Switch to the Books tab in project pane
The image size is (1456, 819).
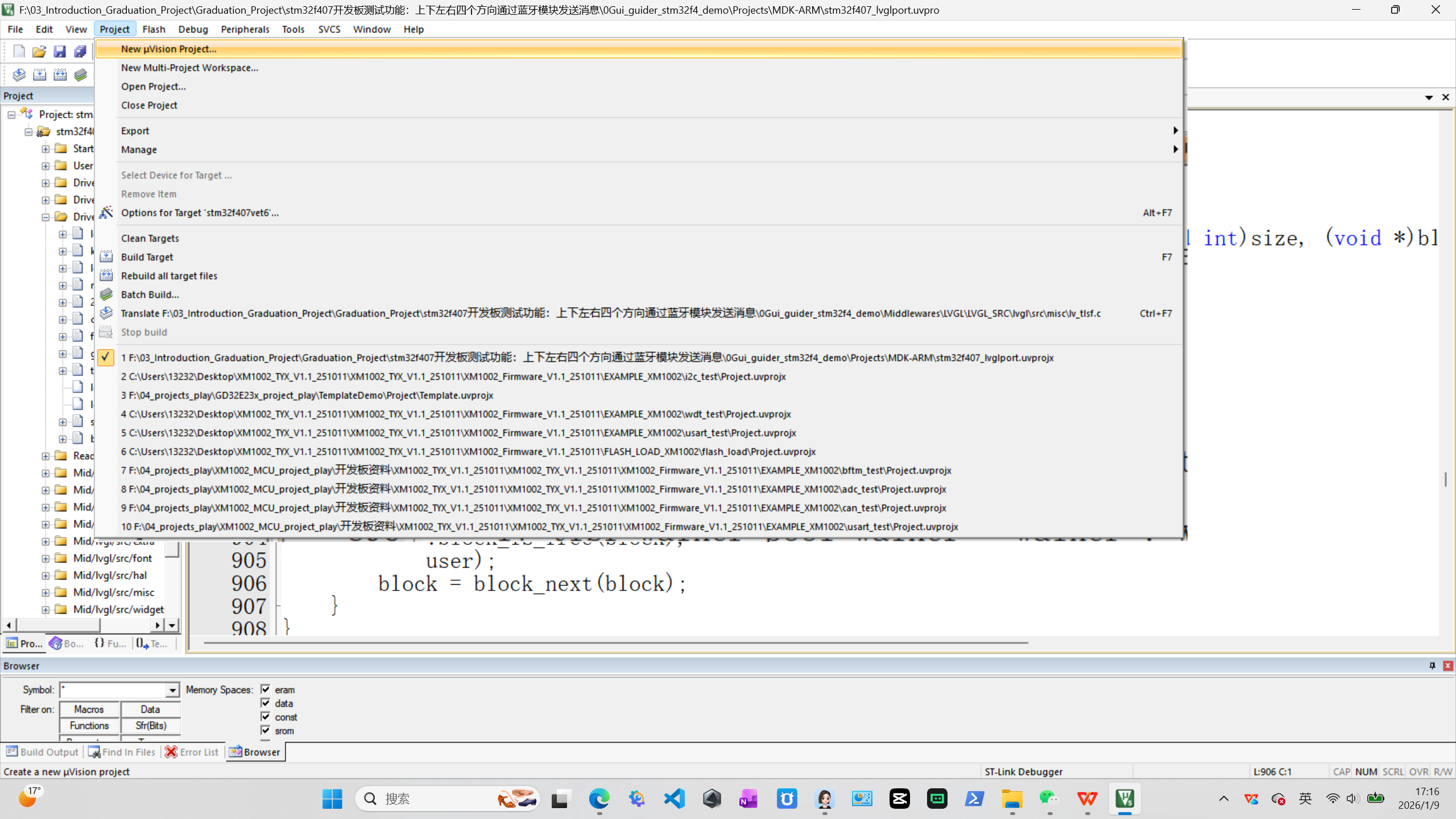click(x=67, y=643)
